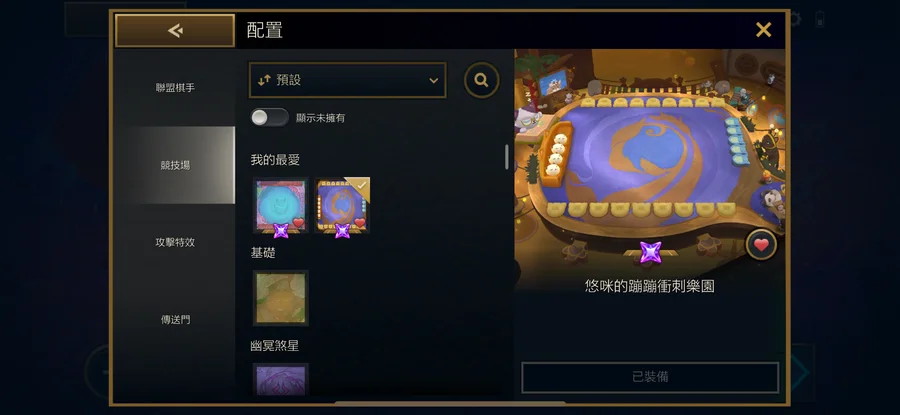
Task: Click the 已裝備 button
Action: point(650,377)
